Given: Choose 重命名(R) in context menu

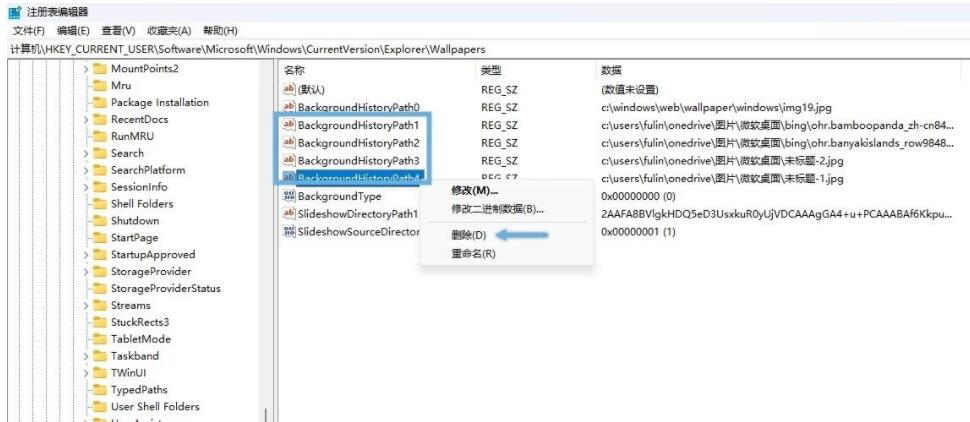Looking at the screenshot, I should (473, 254).
